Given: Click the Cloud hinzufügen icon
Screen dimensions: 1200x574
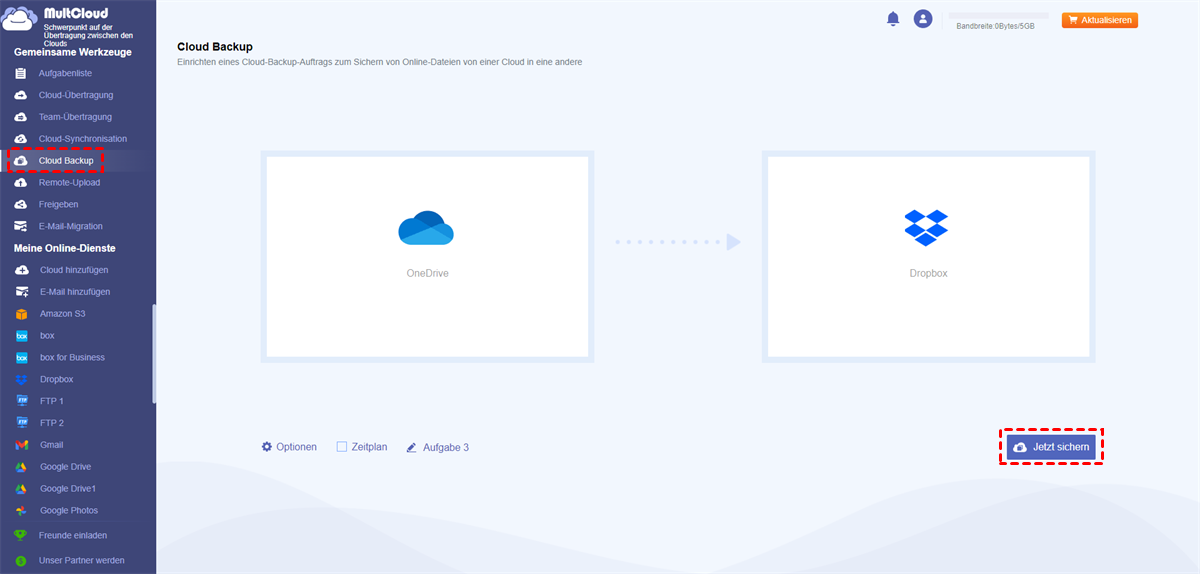Looking at the screenshot, I should (21, 270).
